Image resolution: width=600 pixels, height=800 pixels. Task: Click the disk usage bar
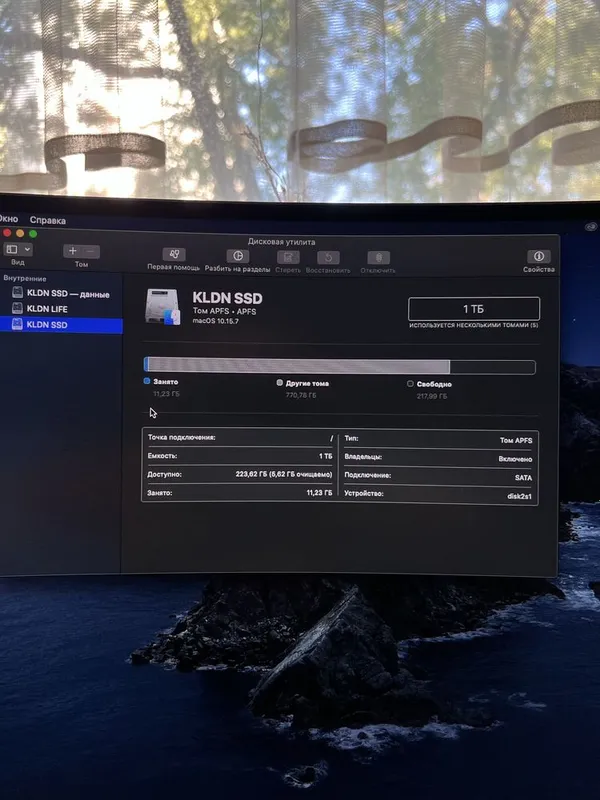(340, 366)
